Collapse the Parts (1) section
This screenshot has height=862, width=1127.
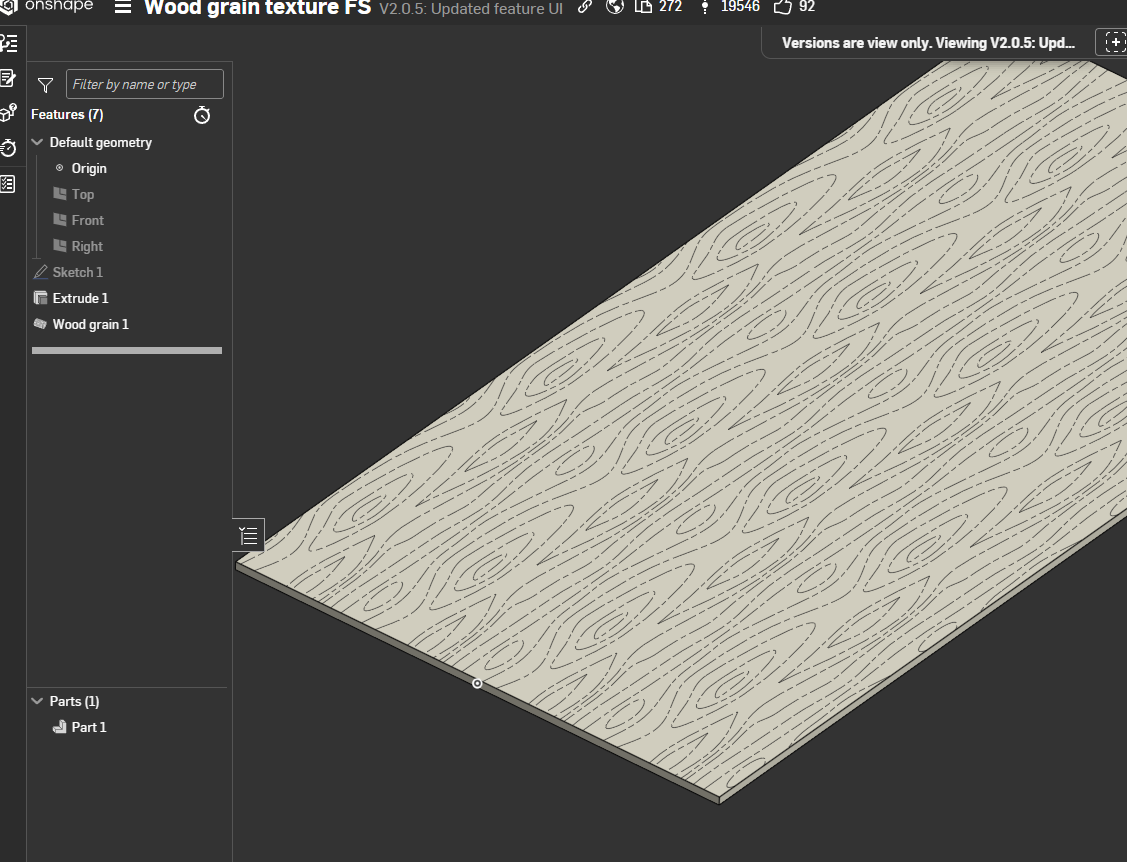(37, 701)
